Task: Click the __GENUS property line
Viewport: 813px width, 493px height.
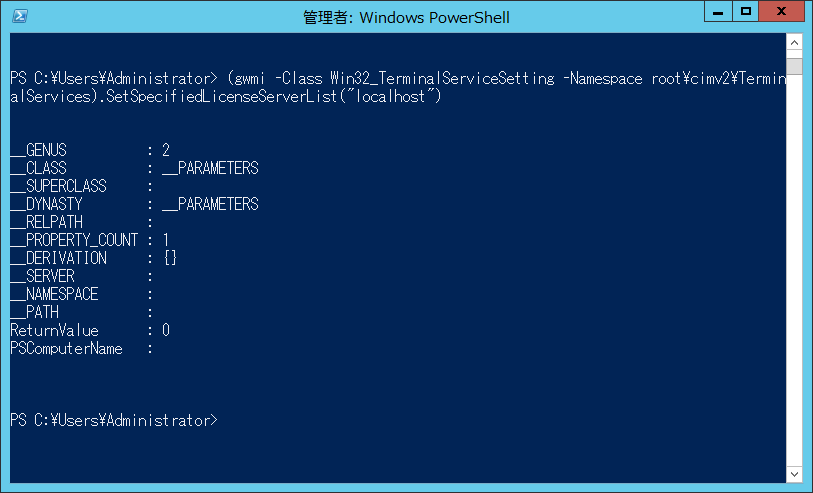Action: pos(90,150)
